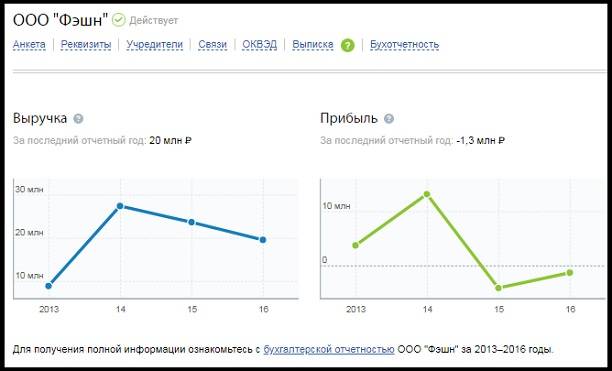Click the help icon beside Прибыль heading
The height and width of the screenshot is (371, 612).
coord(389,119)
